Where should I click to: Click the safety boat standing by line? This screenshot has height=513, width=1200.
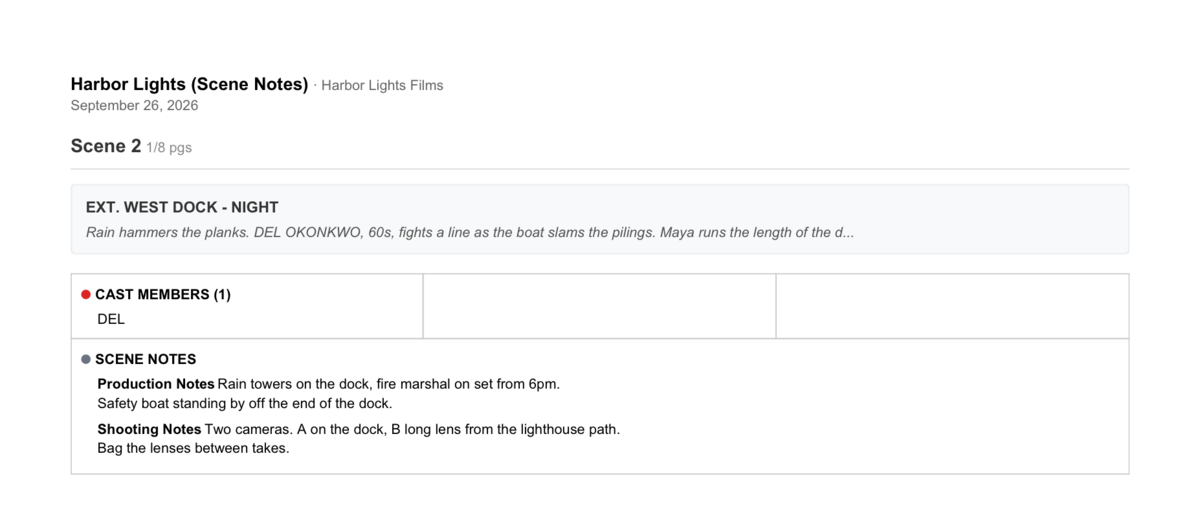[x=245, y=404]
